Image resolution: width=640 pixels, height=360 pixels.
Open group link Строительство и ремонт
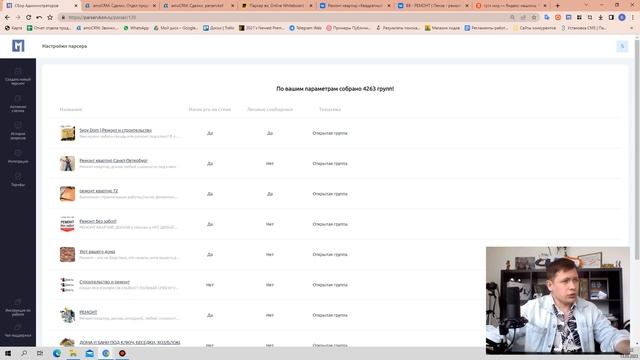click(104, 282)
